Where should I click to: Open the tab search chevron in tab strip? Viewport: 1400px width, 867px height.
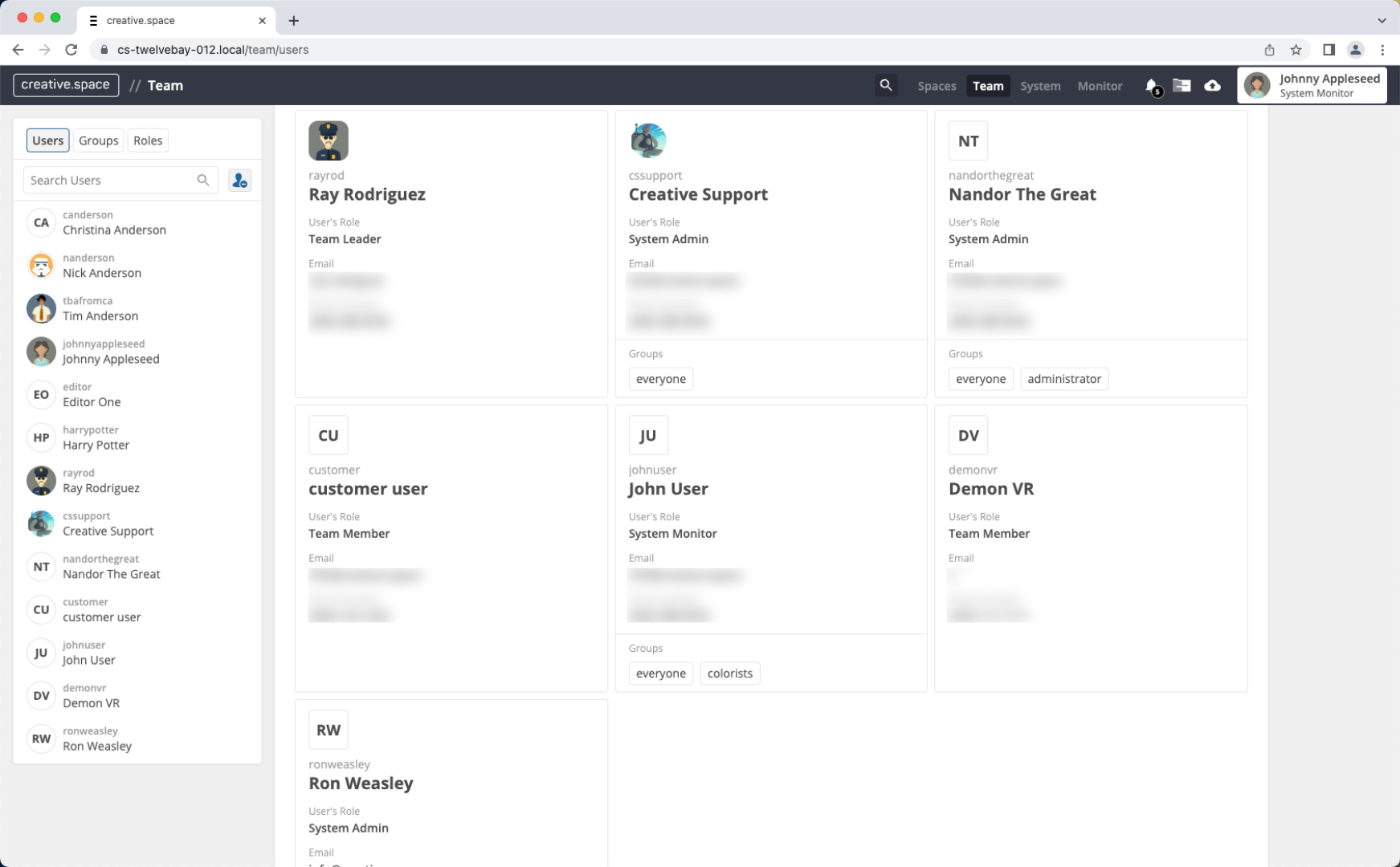coord(1382,21)
